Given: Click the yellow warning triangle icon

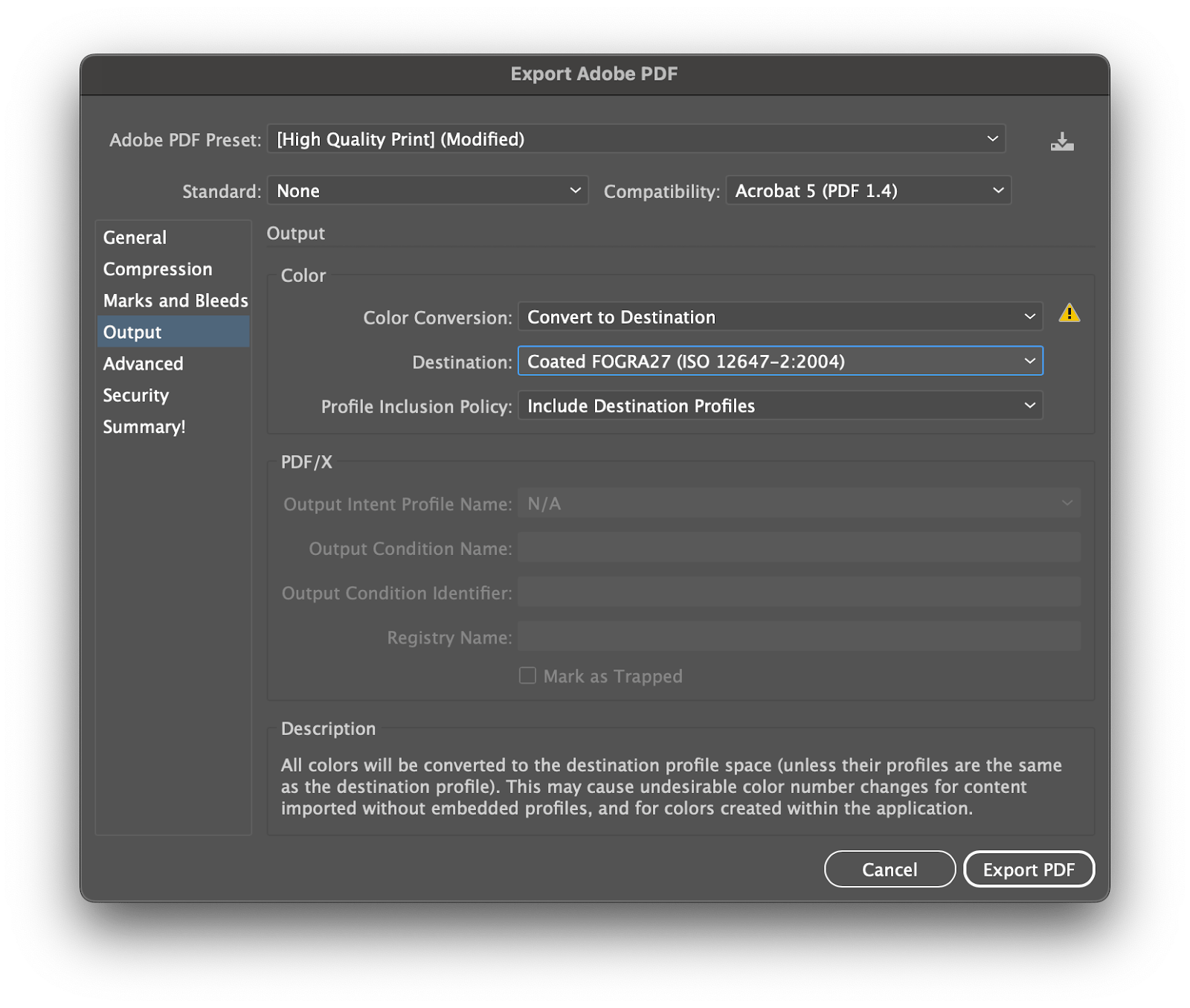Looking at the screenshot, I should 1069,313.
